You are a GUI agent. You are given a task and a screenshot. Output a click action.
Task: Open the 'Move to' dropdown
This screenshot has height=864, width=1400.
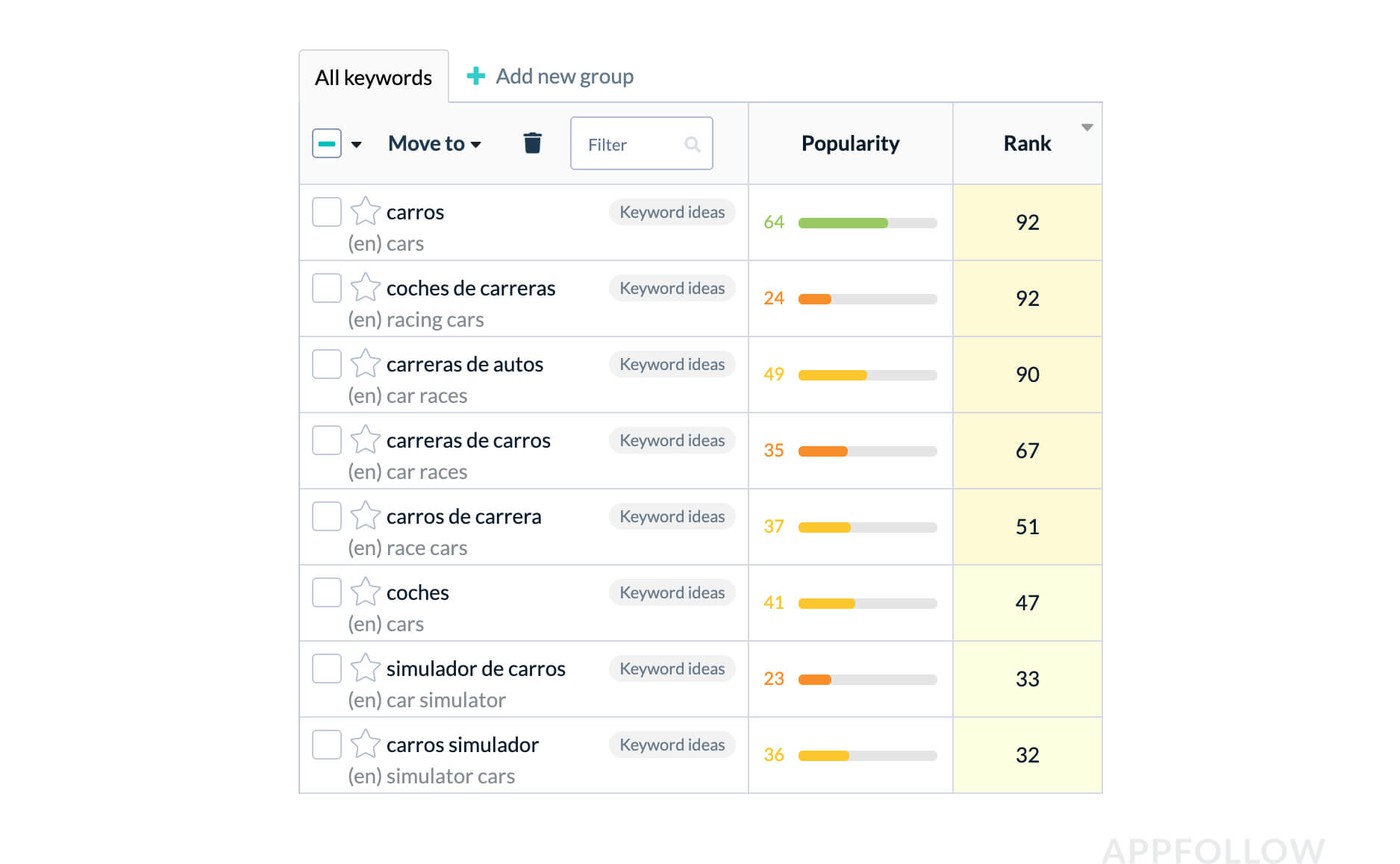[434, 143]
